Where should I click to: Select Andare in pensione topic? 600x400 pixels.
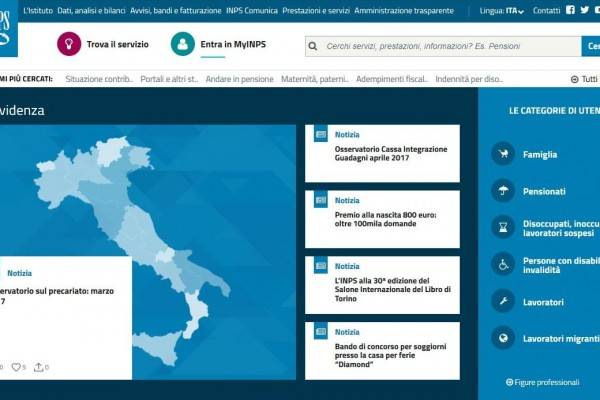tap(240, 79)
